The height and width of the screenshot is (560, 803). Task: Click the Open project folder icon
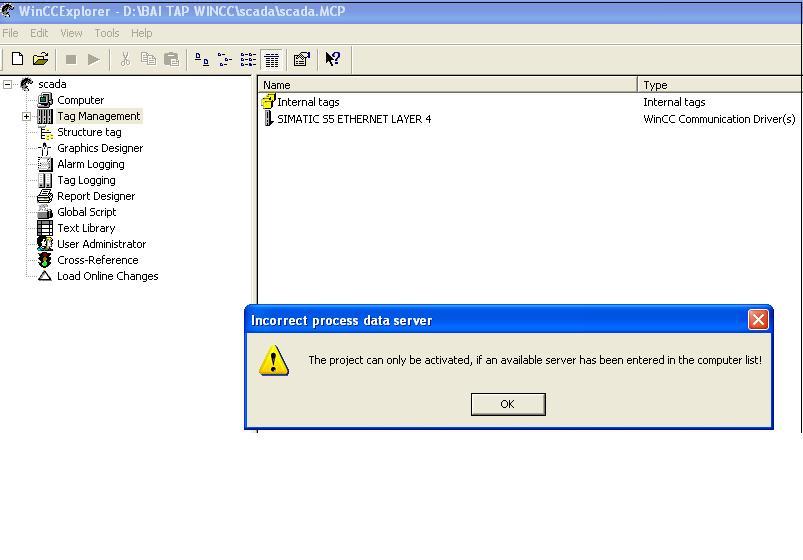(40, 59)
